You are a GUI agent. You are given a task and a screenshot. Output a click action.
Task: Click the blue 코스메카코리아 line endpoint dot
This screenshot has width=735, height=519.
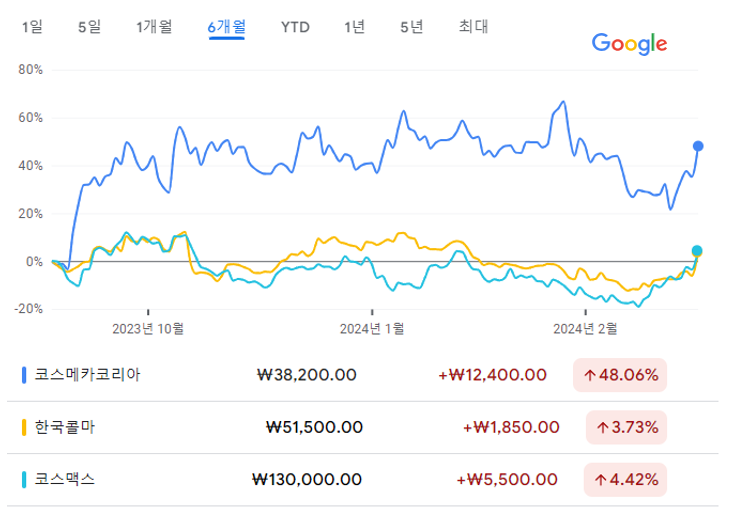tap(698, 146)
